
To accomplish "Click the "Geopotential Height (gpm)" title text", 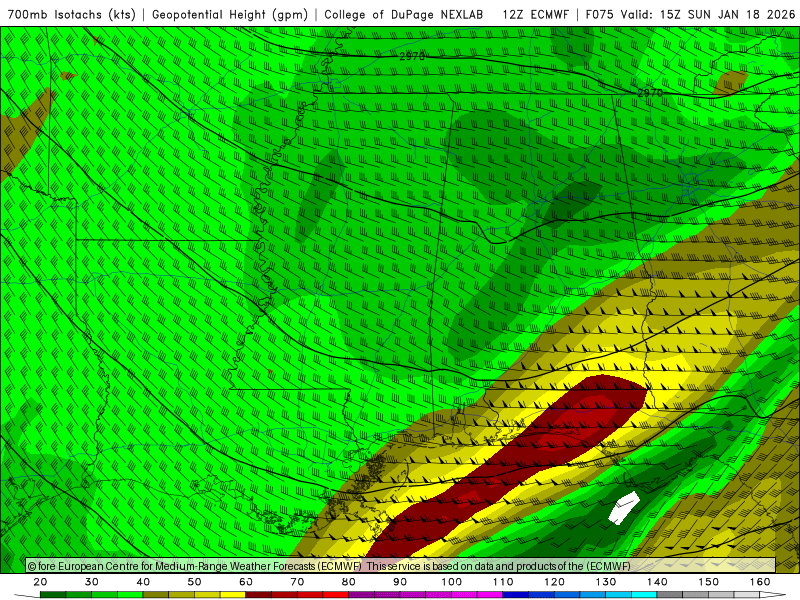I will pos(230,15).
